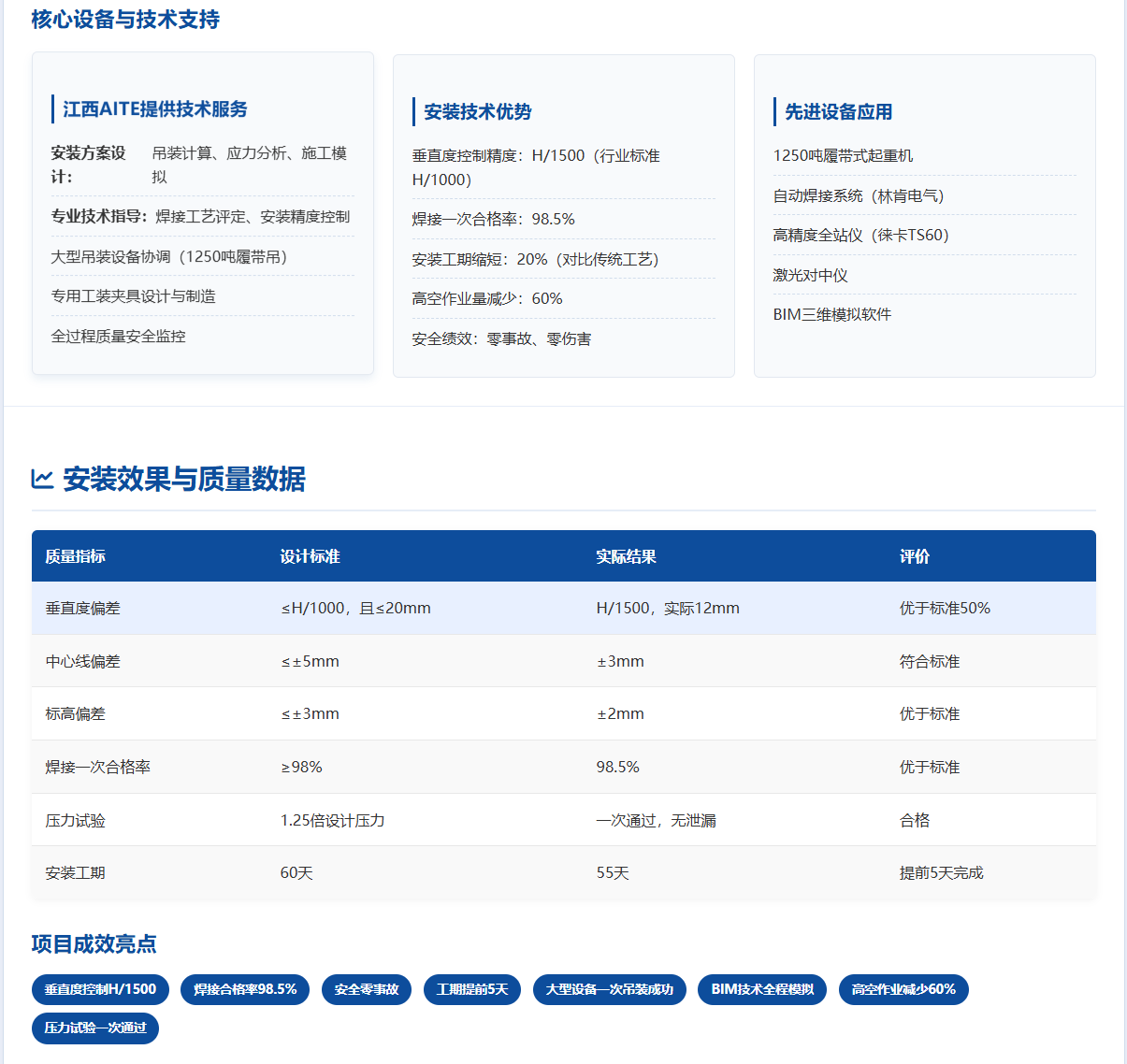Select the highlighted 垂直度偏差 table row
Screen dimensions: 1127x1064
[563, 608]
